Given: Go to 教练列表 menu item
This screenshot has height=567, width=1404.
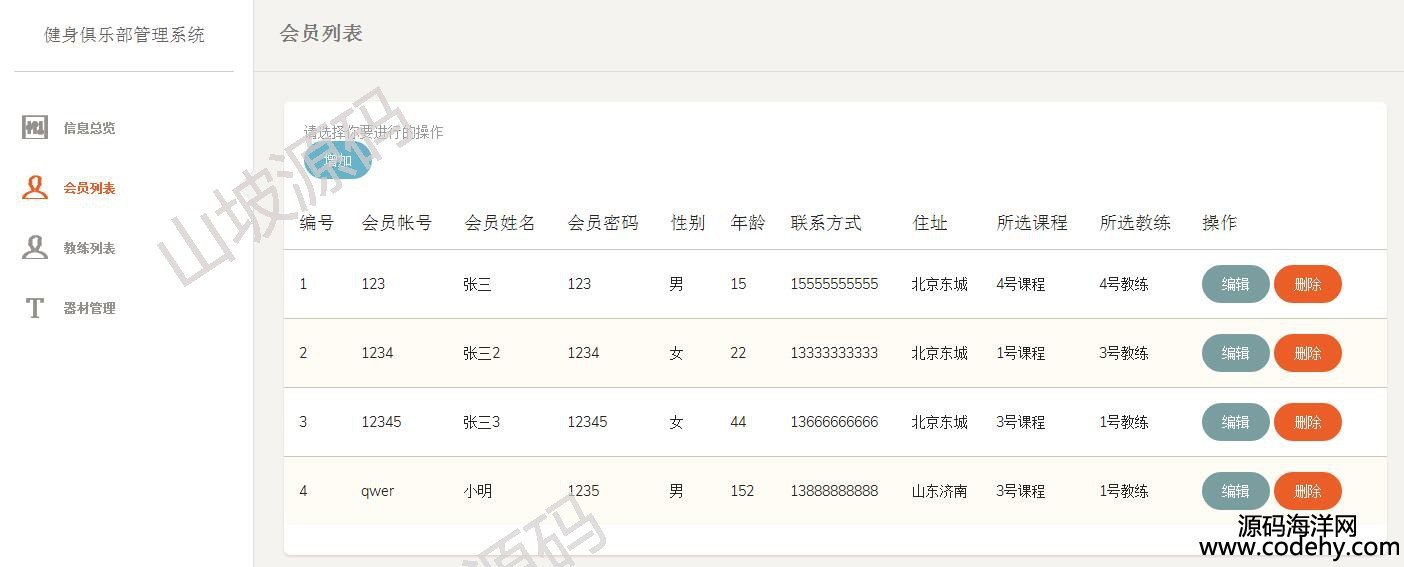Looking at the screenshot, I should [89, 248].
